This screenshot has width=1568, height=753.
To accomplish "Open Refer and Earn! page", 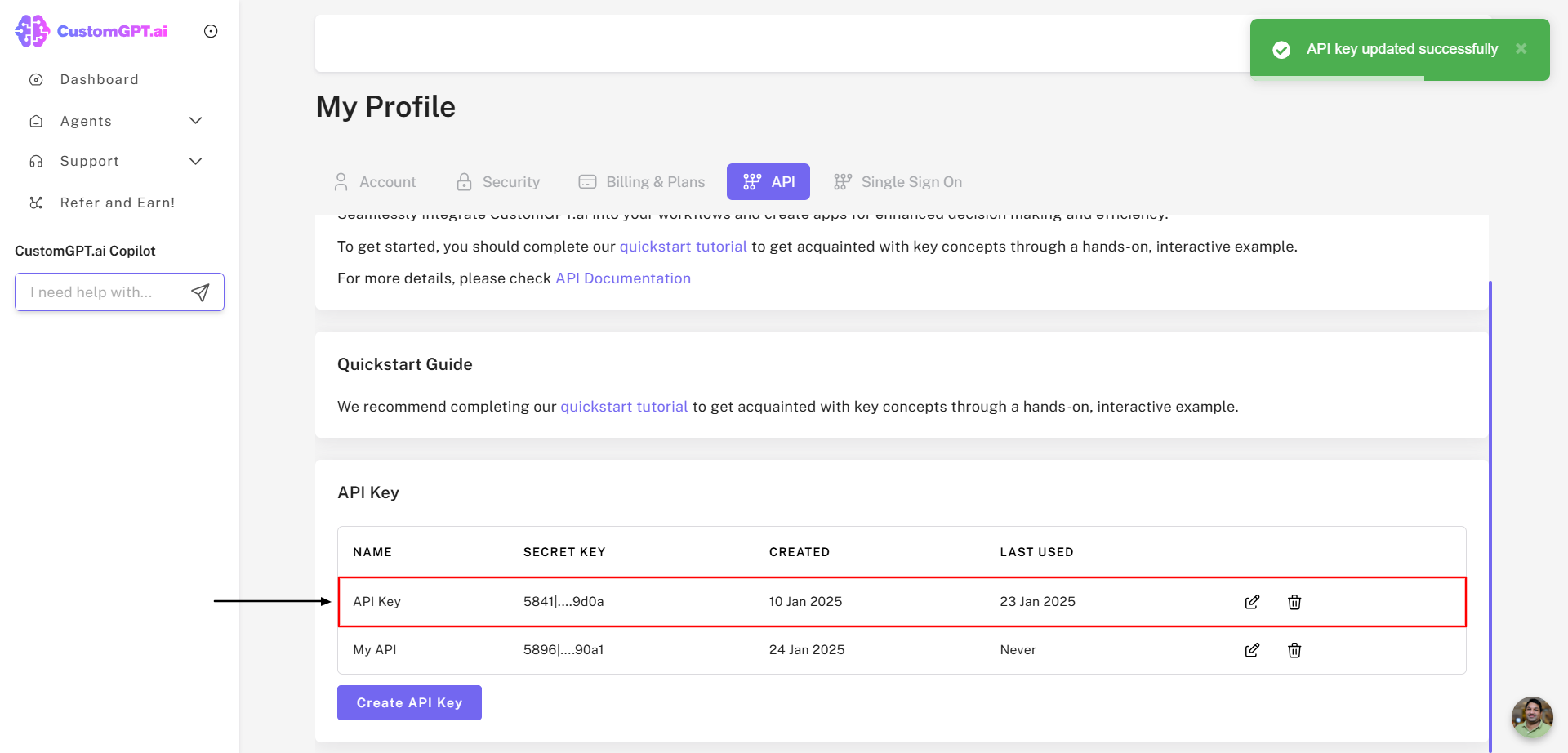I will 118,203.
